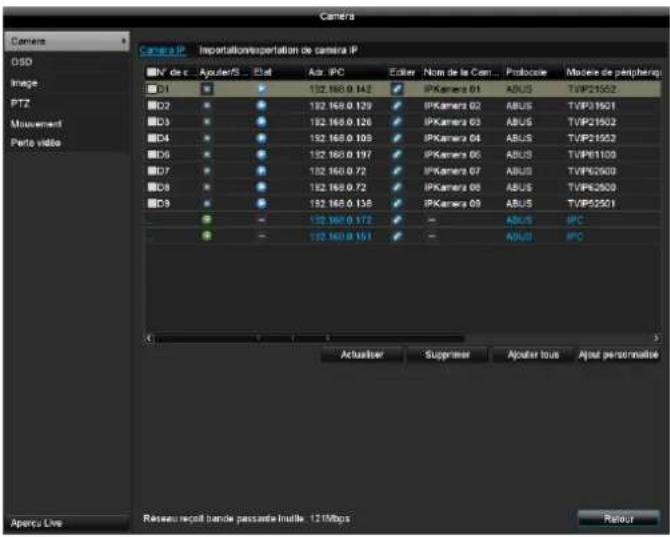Click the status play icon for D1

pos(262,89)
